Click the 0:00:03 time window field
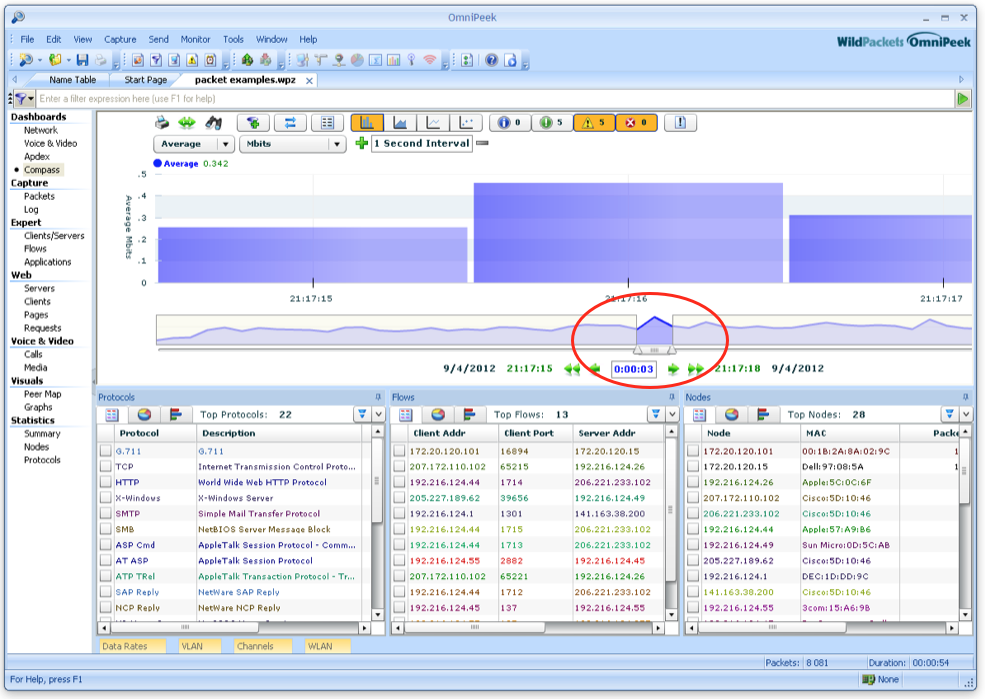Viewport: 985px width, 699px height. point(634,369)
